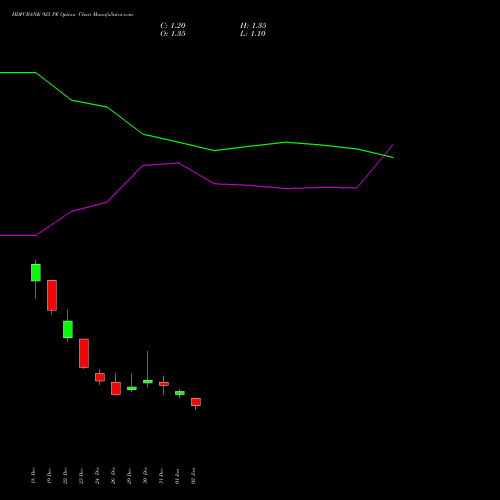Click the 02 Jan date label

193,476
